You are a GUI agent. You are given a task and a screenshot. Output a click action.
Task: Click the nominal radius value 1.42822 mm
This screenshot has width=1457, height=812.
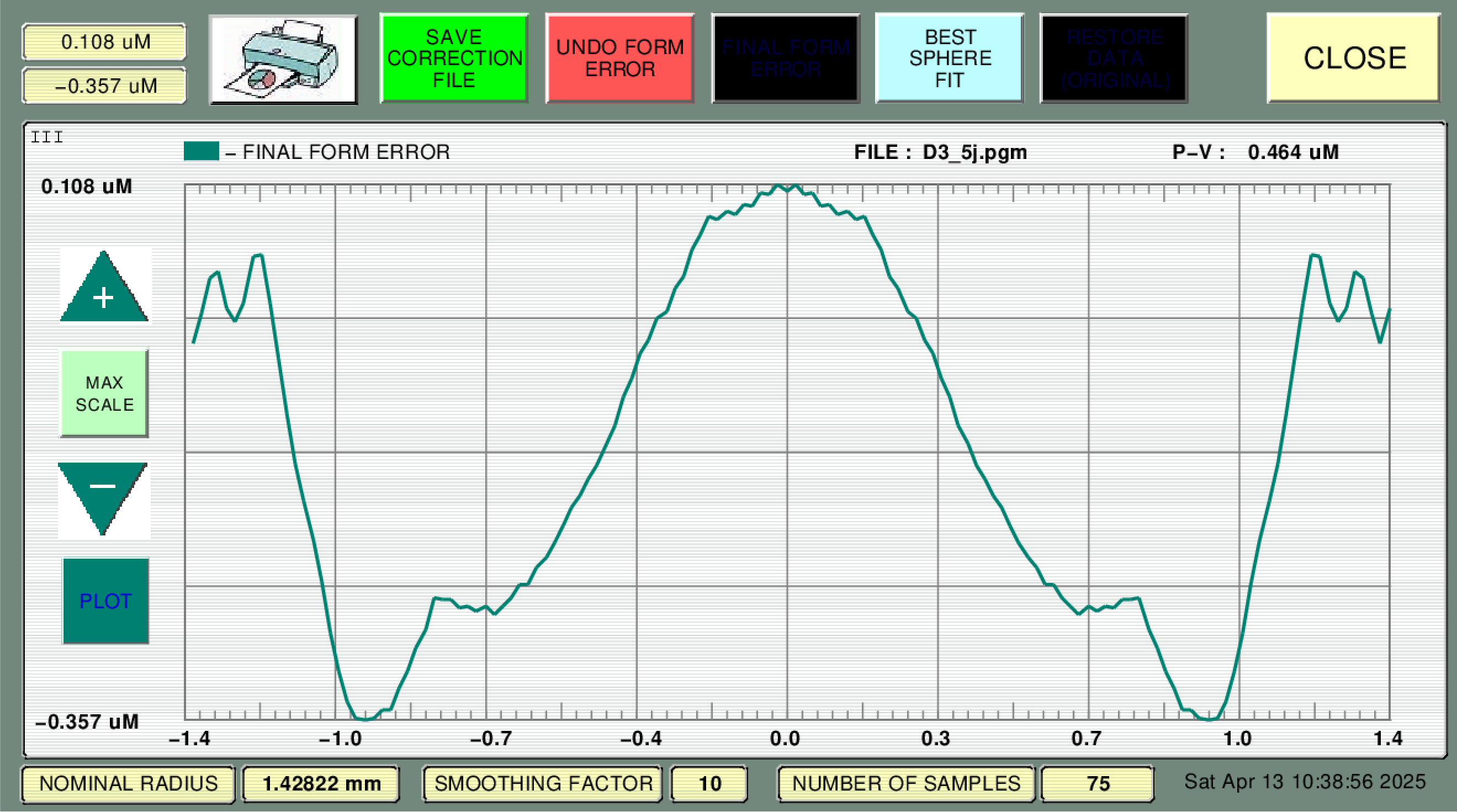pyautogui.click(x=321, y=784)
